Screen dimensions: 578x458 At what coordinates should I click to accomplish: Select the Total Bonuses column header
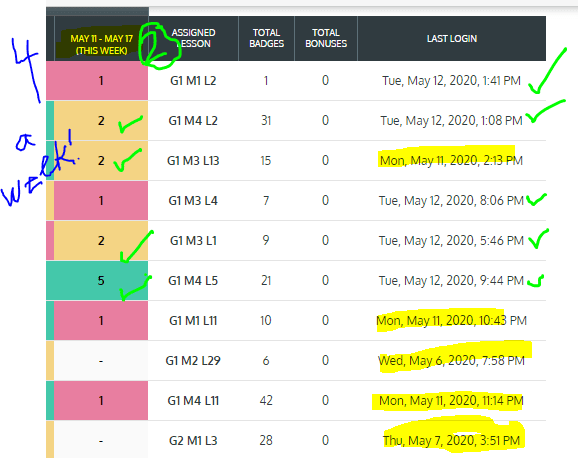tap(326, 38)
